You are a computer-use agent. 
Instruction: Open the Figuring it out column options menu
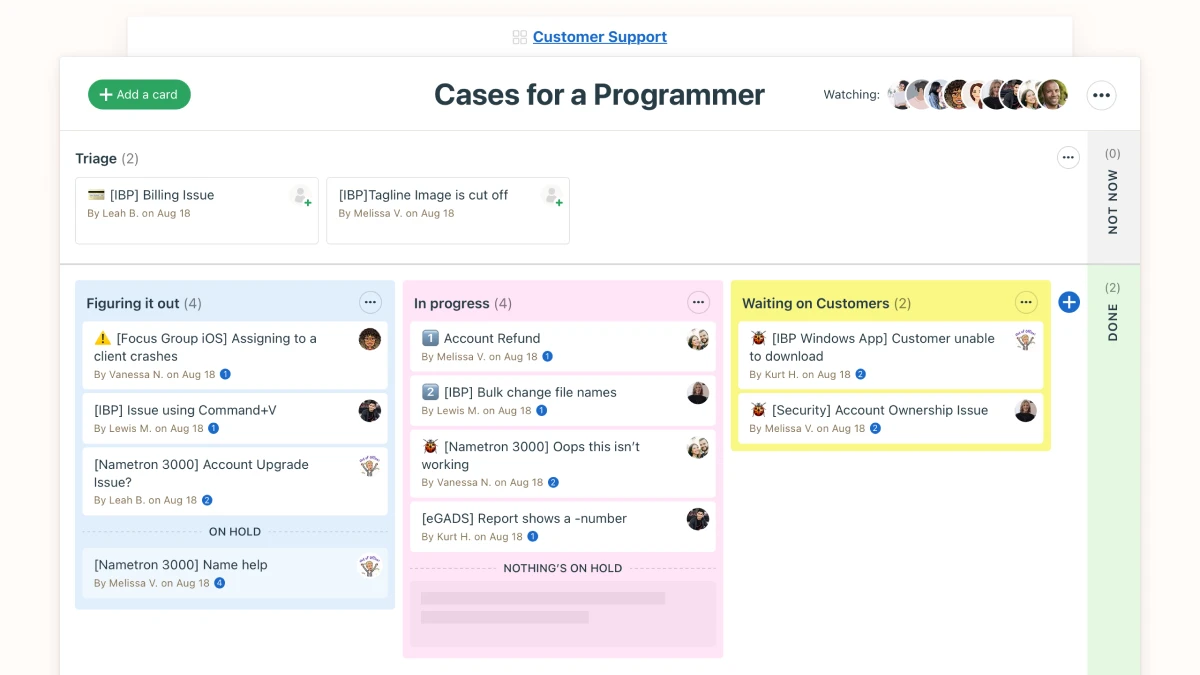coord(370,302)
